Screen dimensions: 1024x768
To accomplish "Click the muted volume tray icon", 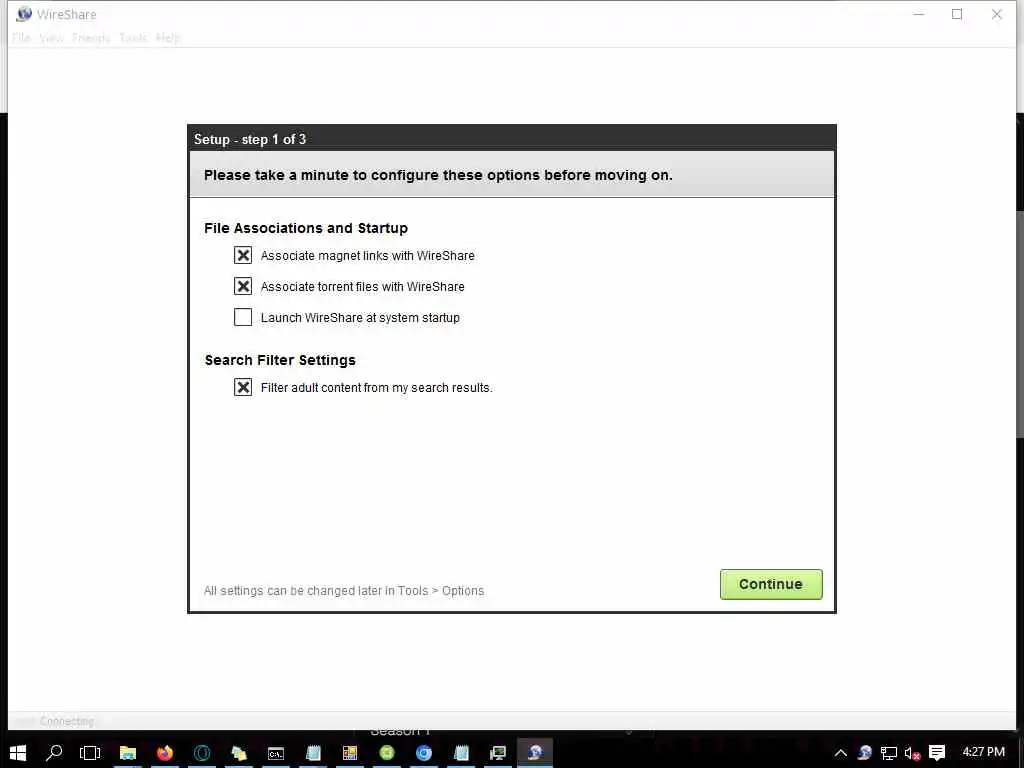I will (x=912, y=753).
